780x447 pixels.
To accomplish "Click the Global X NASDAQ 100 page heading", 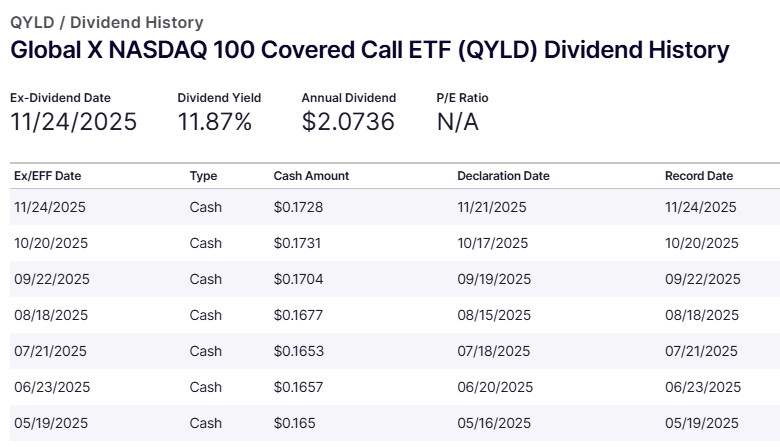I will tap(369, 50).
